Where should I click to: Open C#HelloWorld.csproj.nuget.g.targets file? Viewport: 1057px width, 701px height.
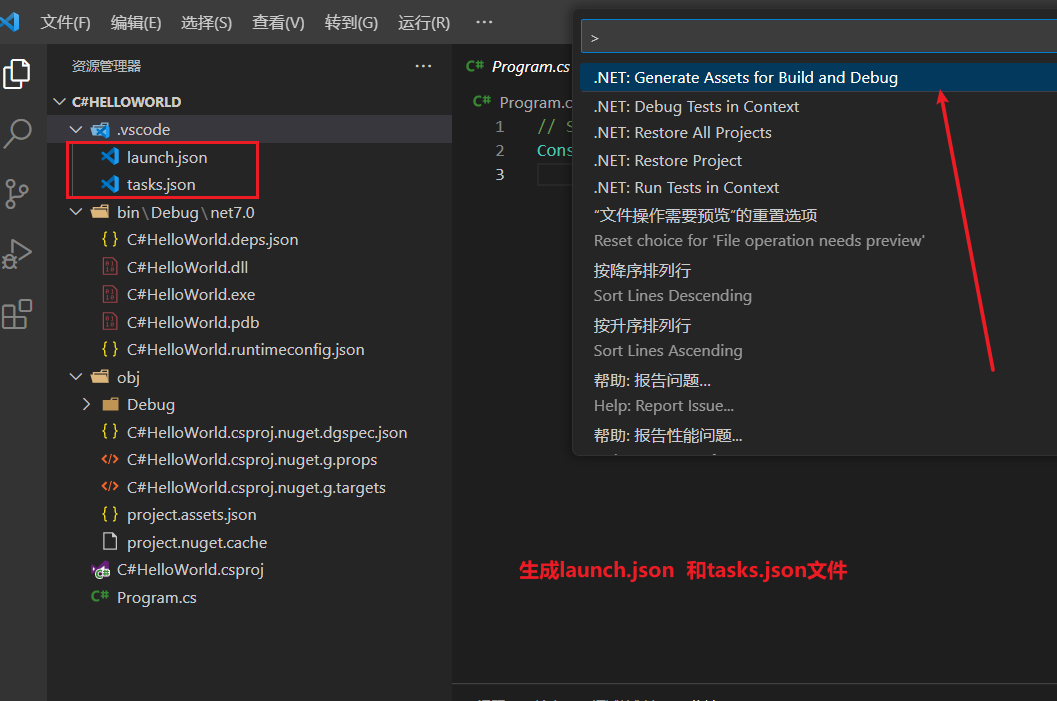pos(256,487)
